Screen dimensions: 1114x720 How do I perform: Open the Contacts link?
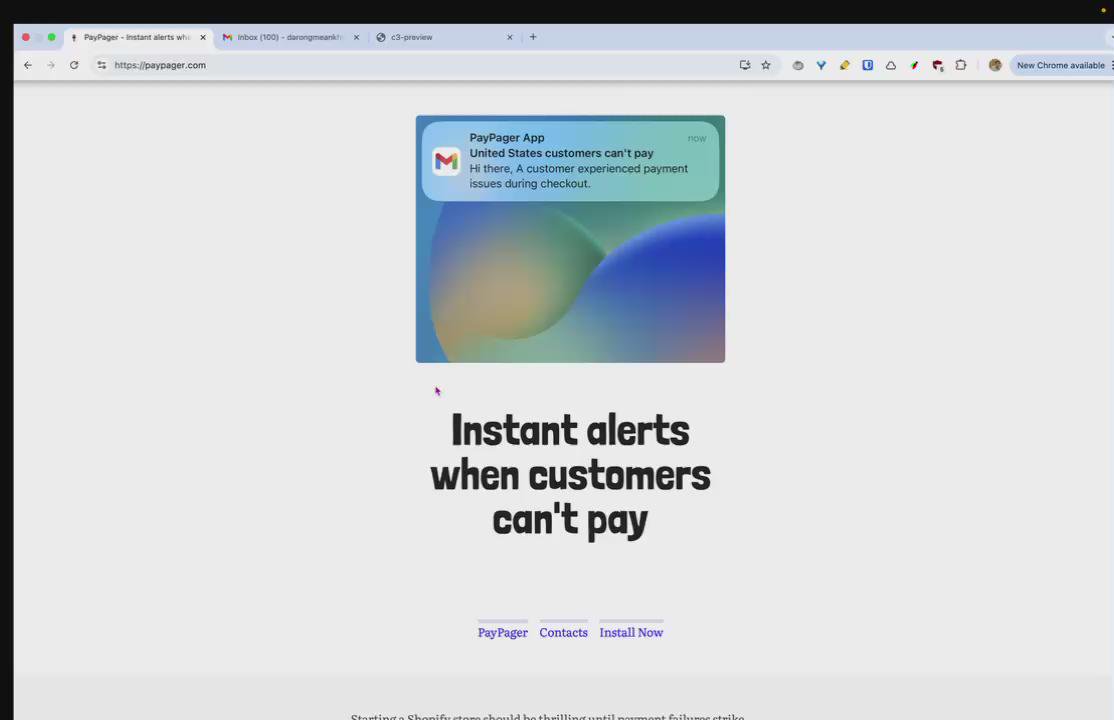coord(563,632)
